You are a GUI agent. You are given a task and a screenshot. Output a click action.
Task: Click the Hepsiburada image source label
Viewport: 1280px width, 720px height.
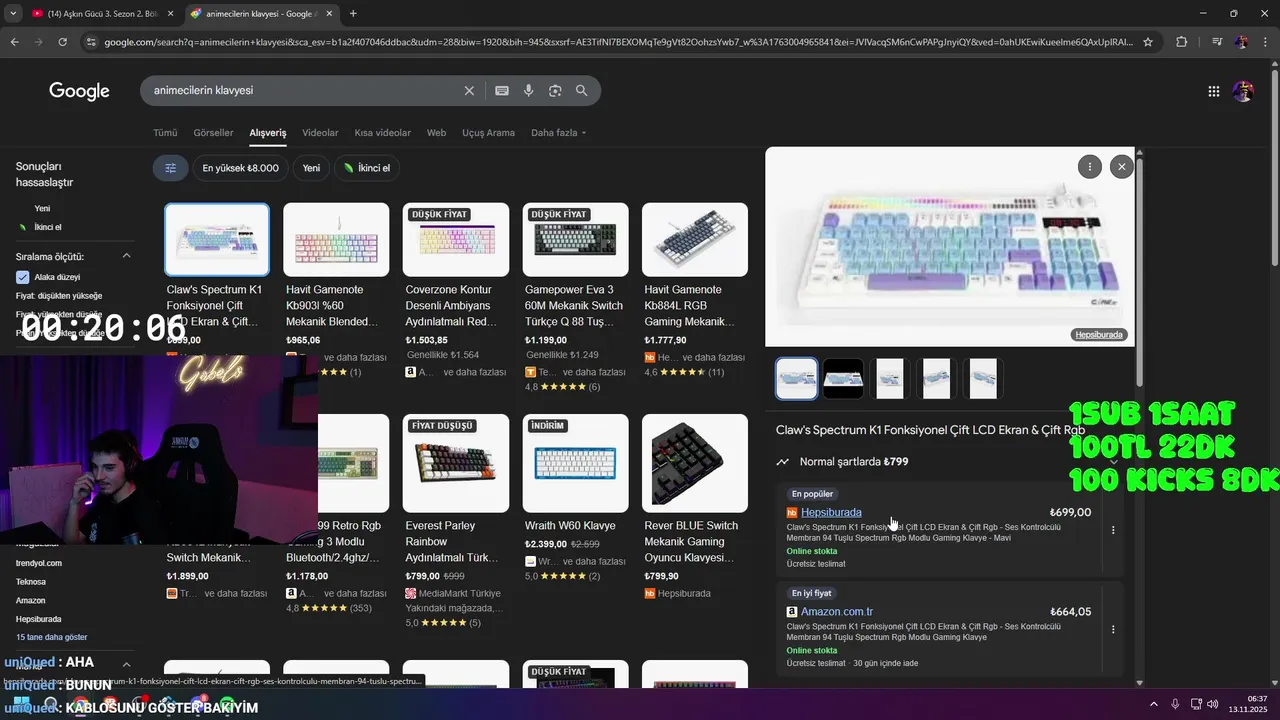1099,335
